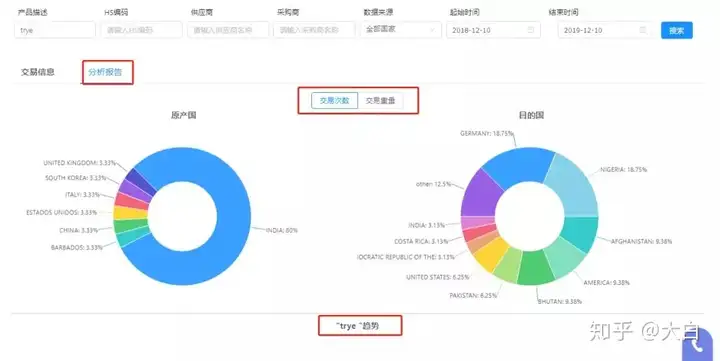Viewport: 720px width, 361px height.
Task: Click the blue search button
Action: click(x=676, y=30)
